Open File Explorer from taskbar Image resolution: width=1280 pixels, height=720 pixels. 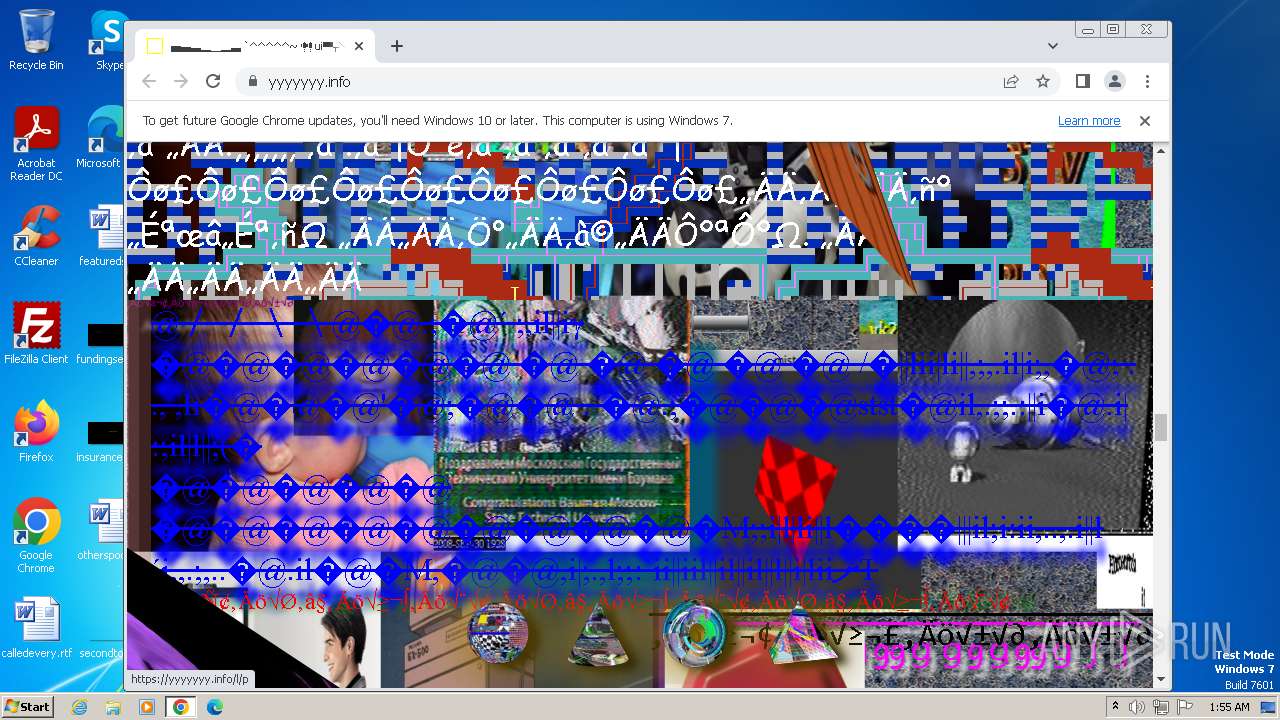(113, 707)
